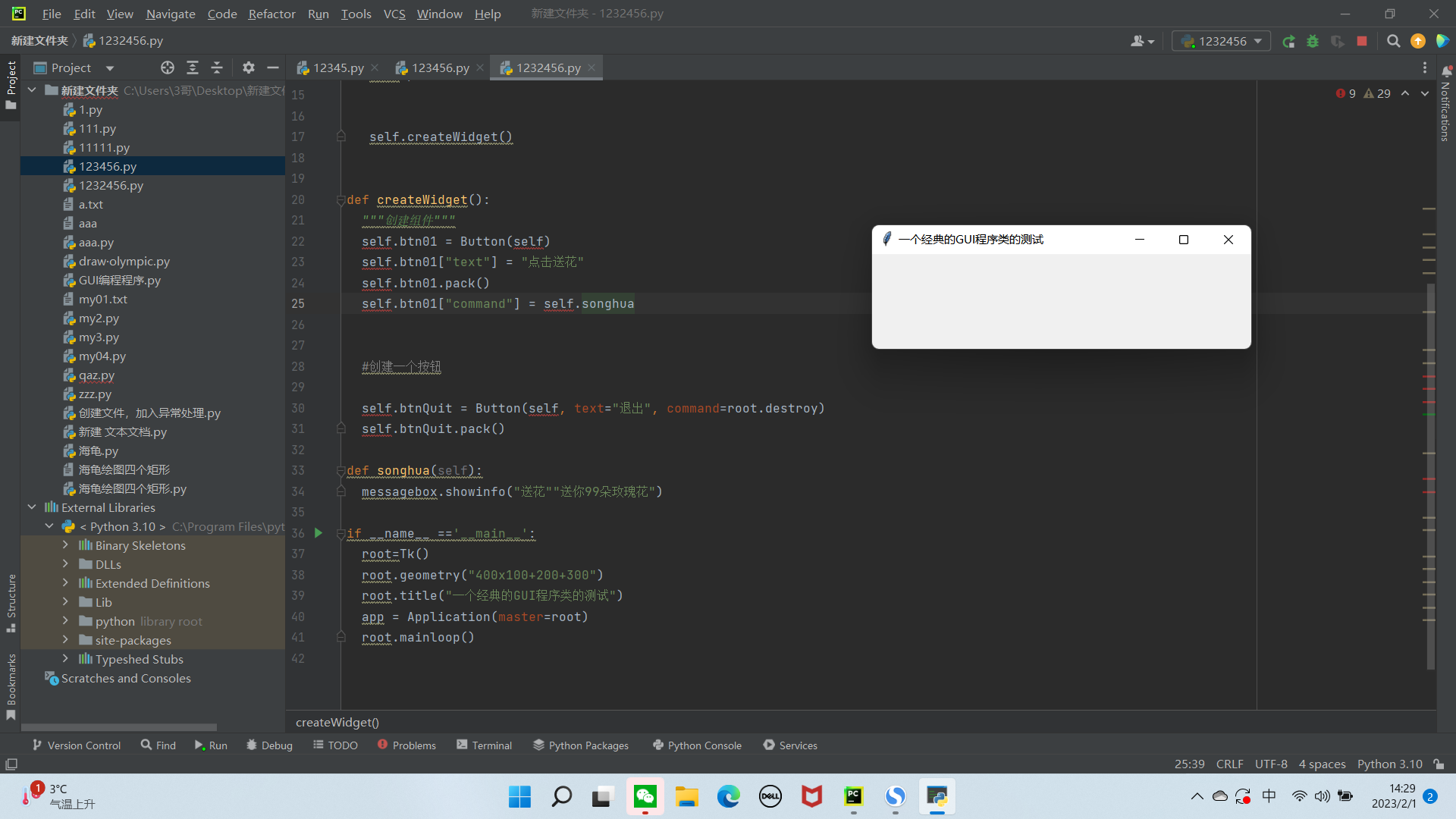Click the Debug bug icon in top toolbar

[1313, 42]
